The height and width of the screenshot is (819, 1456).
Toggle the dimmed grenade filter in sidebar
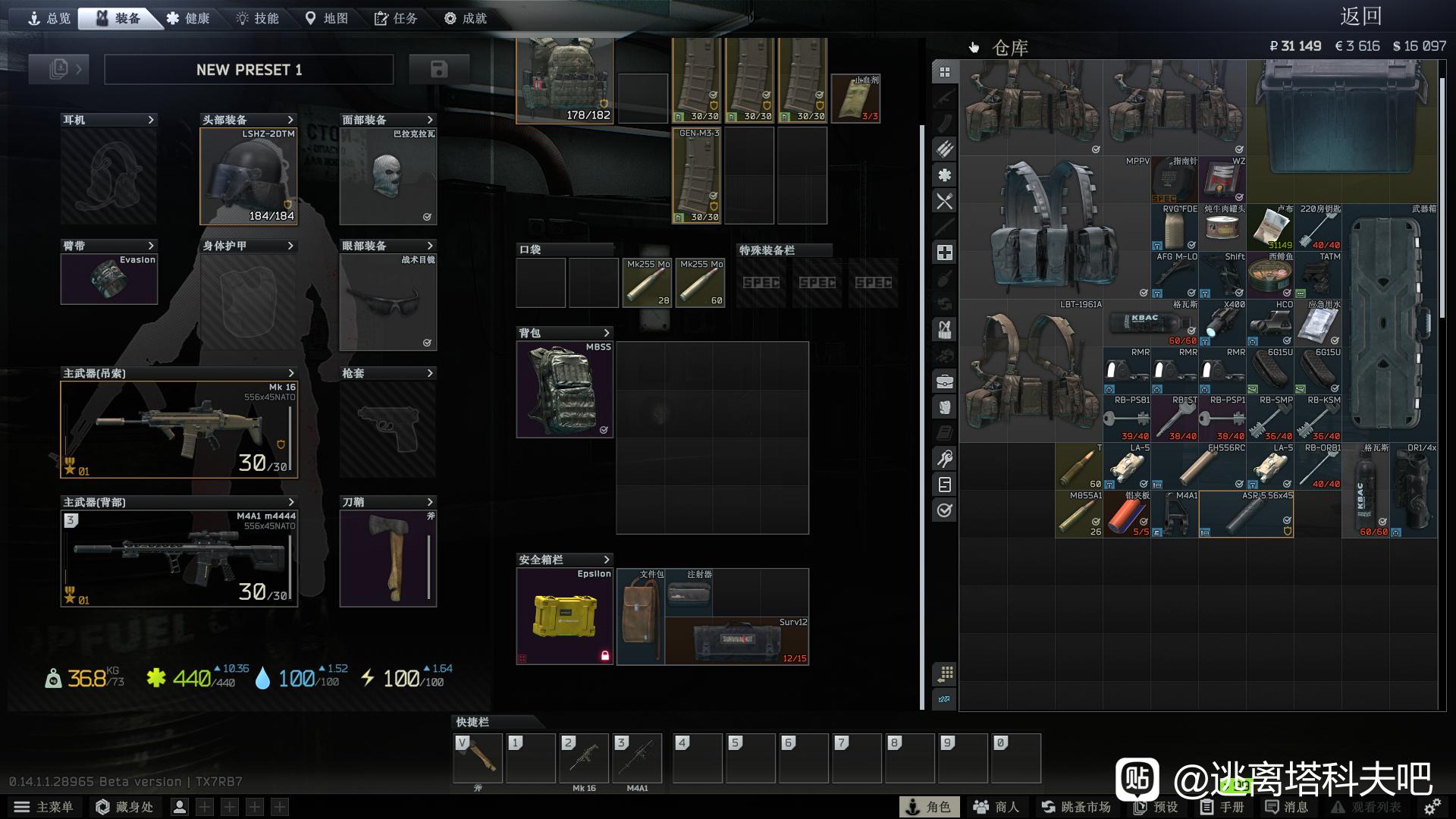tap(945, 278)
